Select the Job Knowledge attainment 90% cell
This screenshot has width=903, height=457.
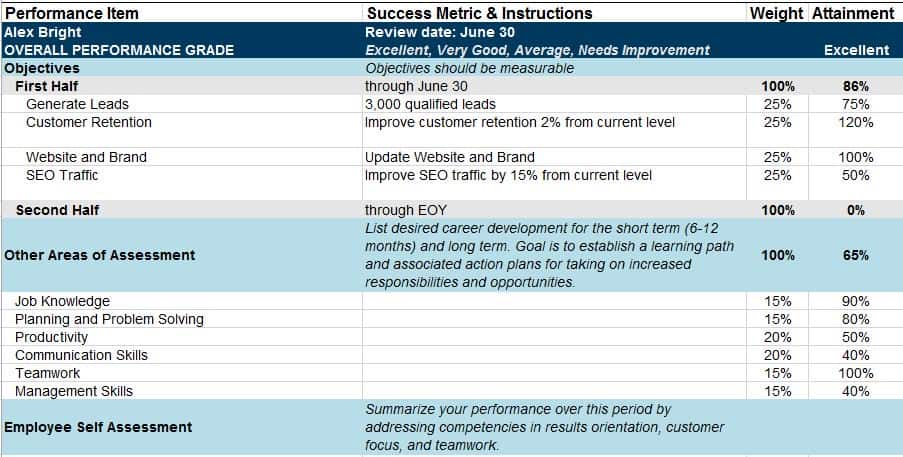point(855,301)
